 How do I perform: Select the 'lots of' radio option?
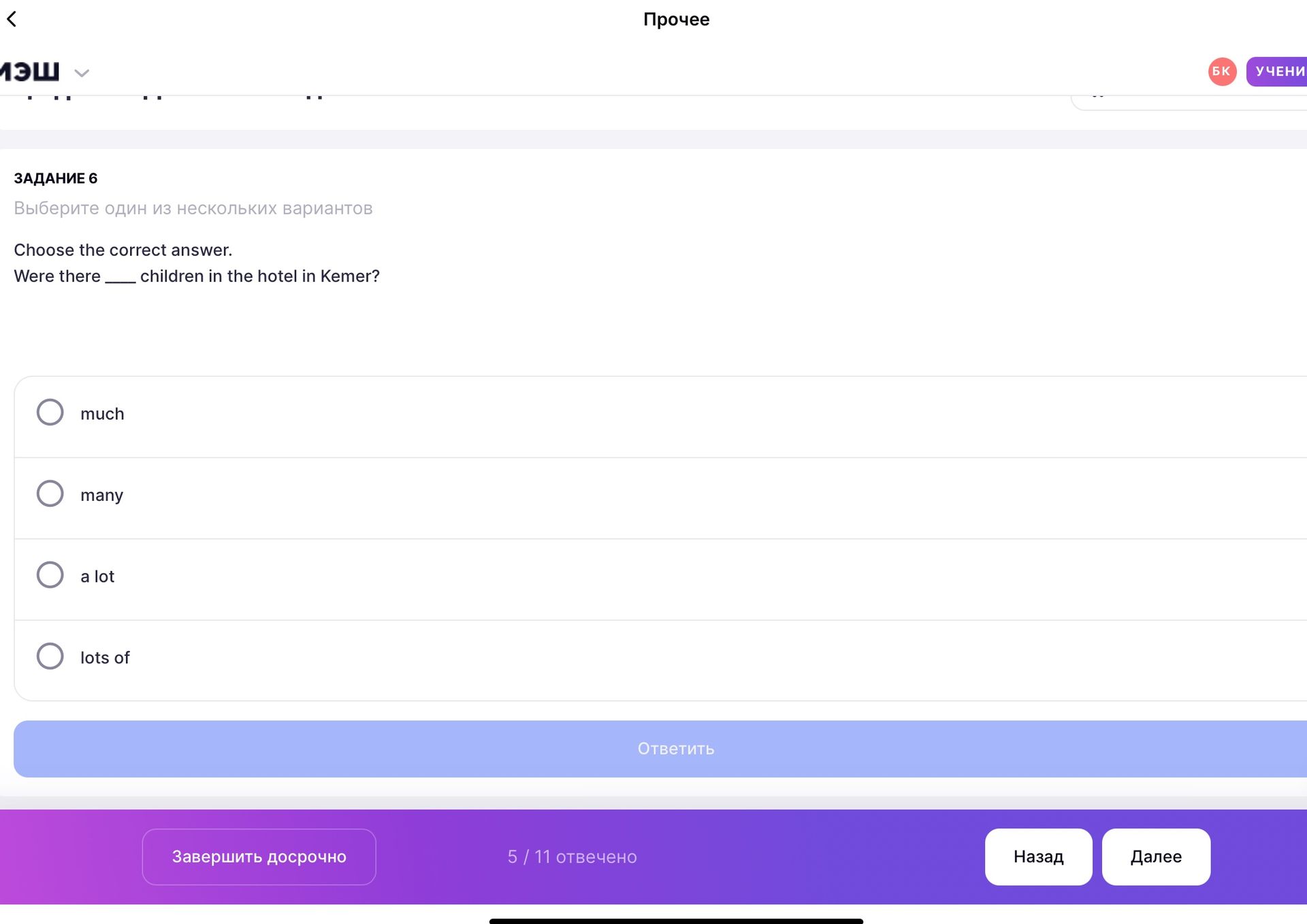tap(50, 657)
